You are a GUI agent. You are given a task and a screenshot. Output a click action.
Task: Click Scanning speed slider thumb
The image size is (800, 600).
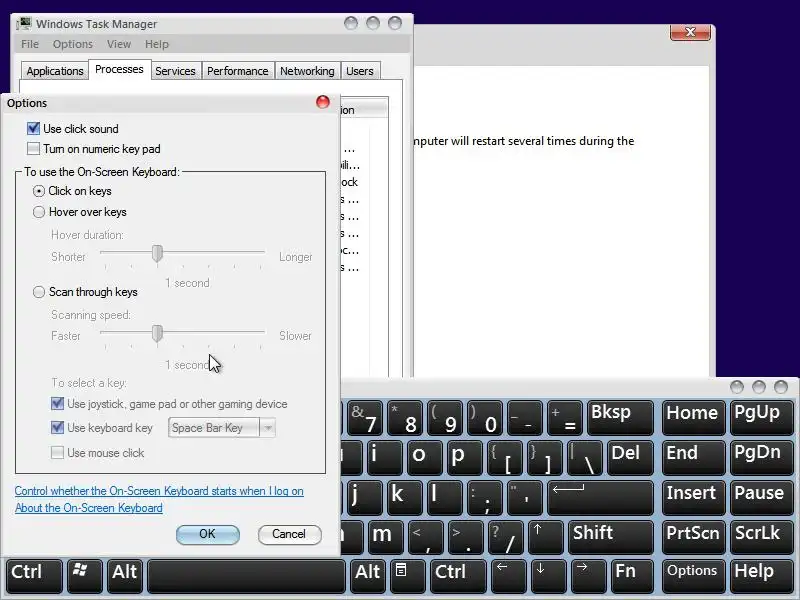click(158, 333)
